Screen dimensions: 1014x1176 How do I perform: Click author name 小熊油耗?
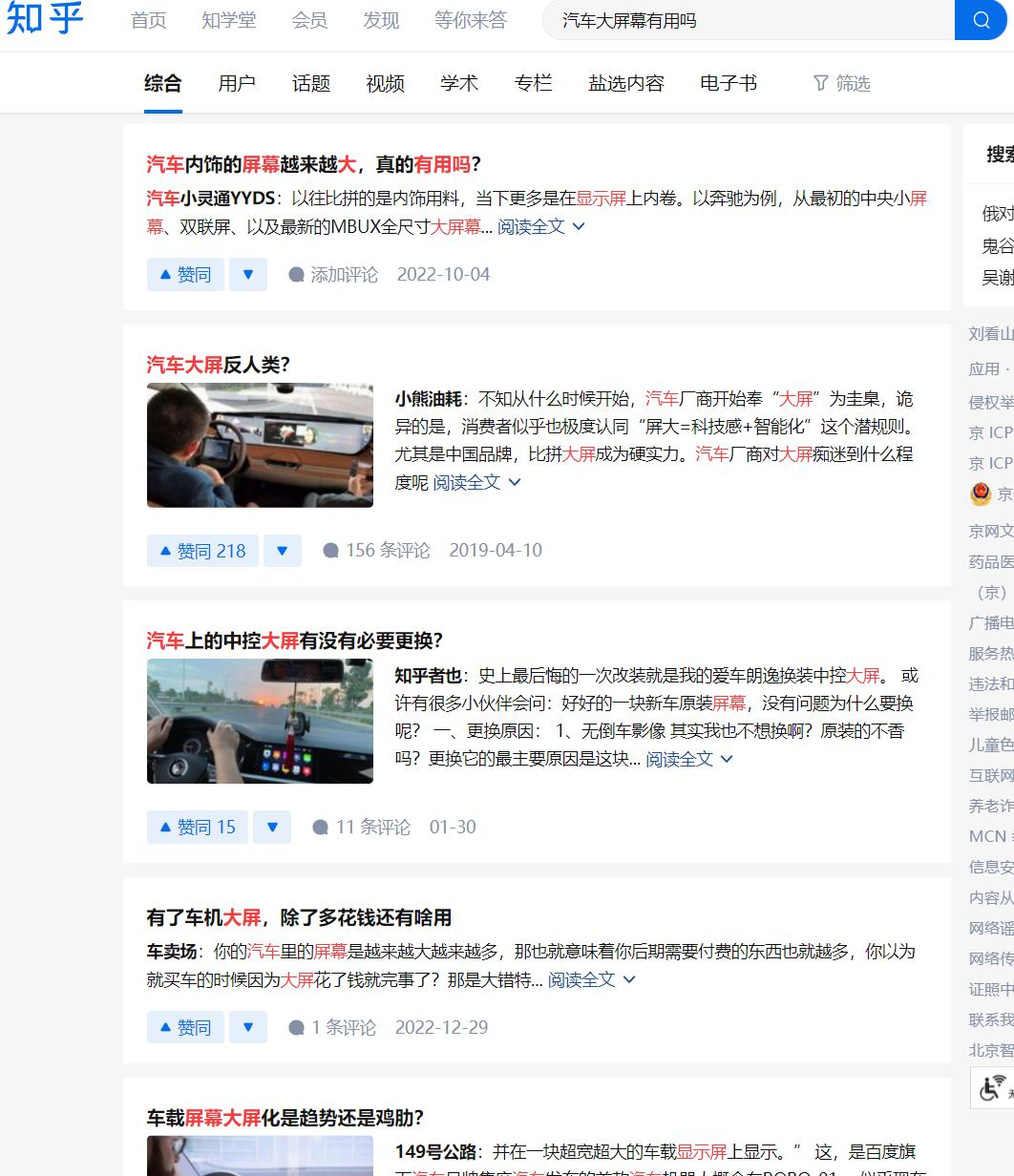[428, 399]
